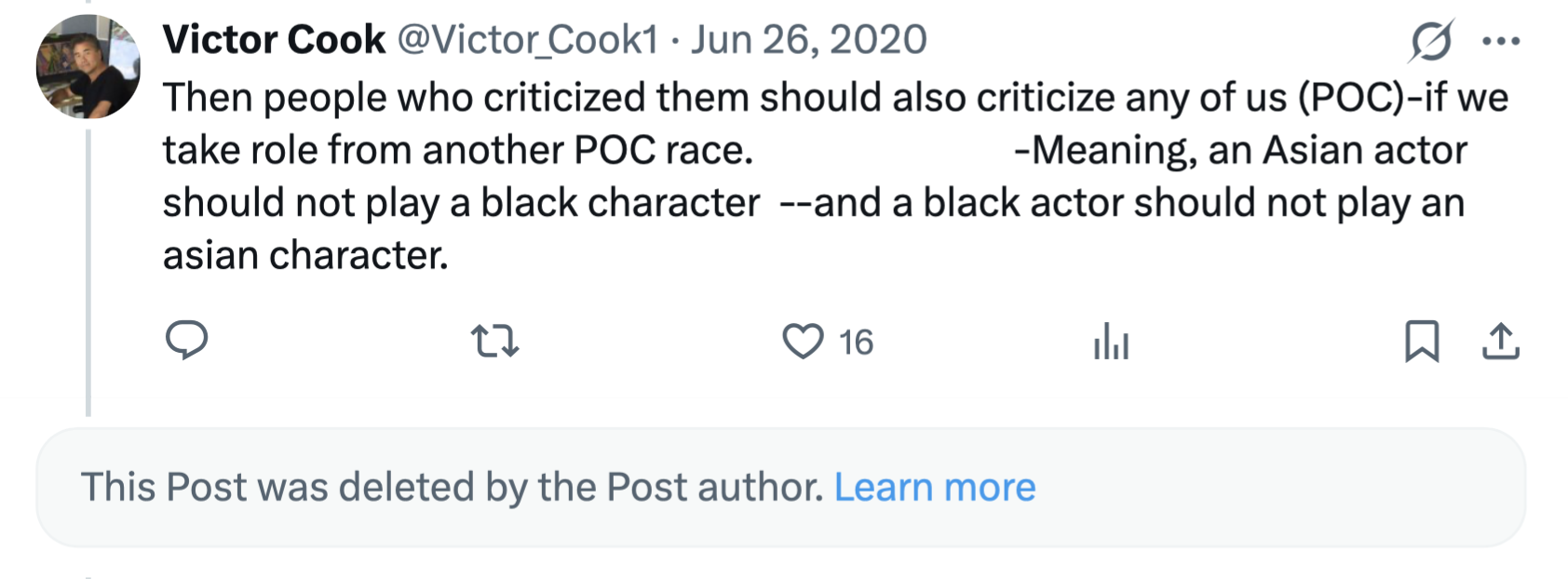The width and height of the screenshot is (1568, 579).
Task: Click the '-Meaning, an Asian actor' phrase
Action: [x=1240, y=151]
